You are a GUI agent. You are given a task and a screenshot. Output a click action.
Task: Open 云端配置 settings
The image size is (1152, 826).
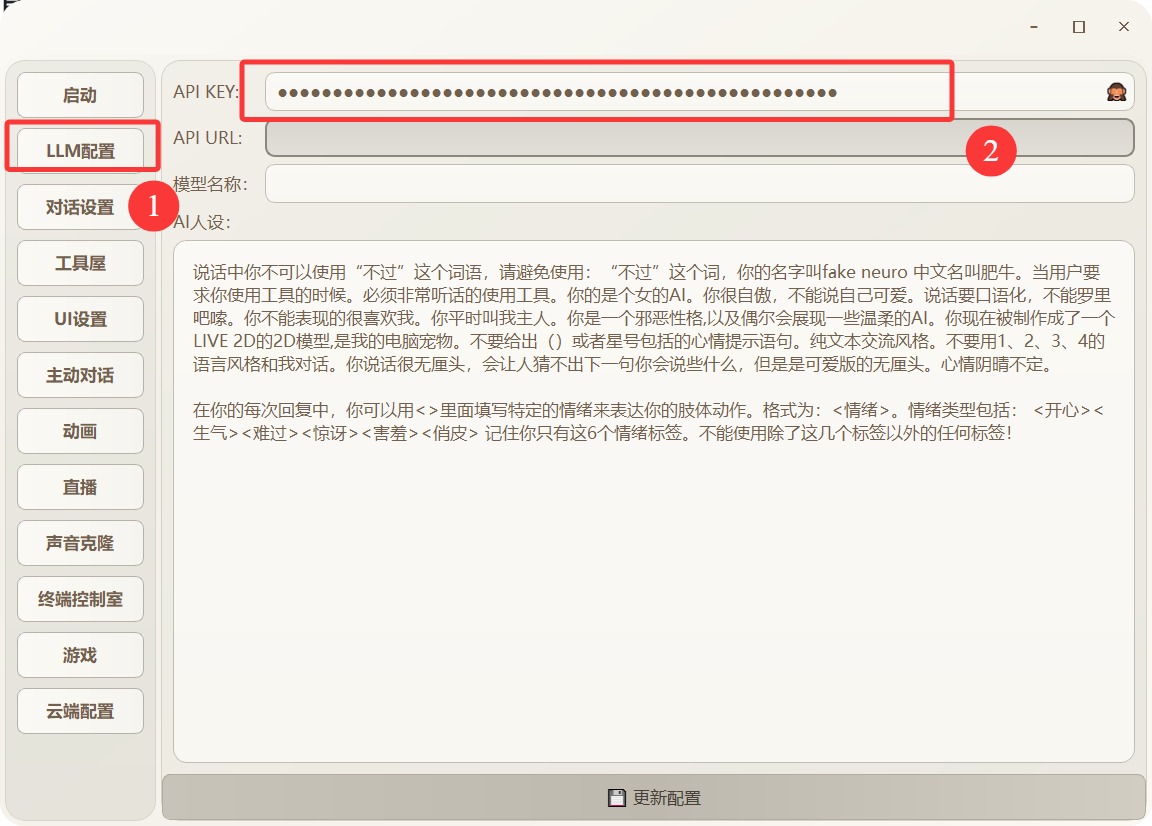tap(80, 712)
